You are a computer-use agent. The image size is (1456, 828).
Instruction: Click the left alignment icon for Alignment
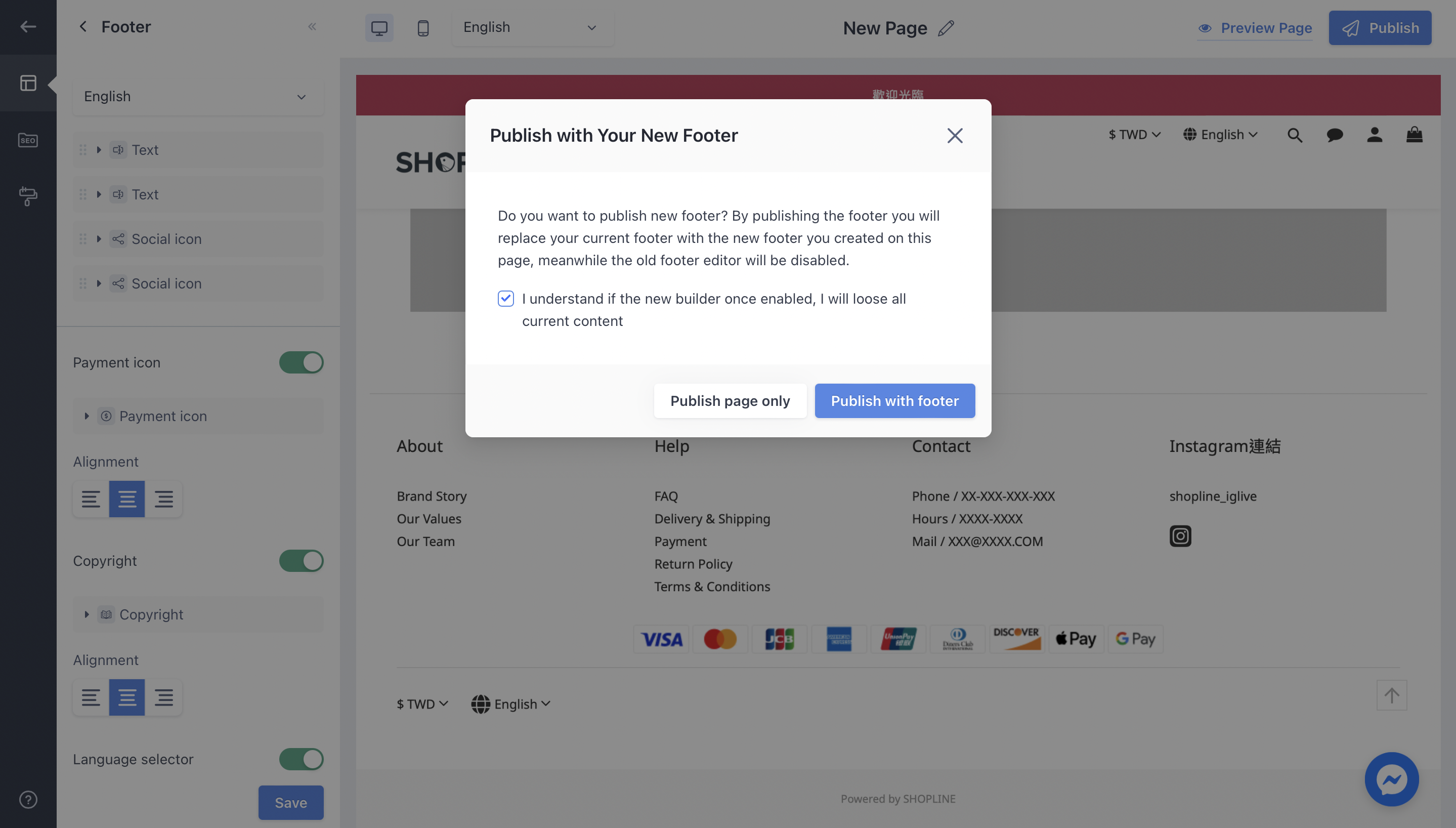point(91,499)
